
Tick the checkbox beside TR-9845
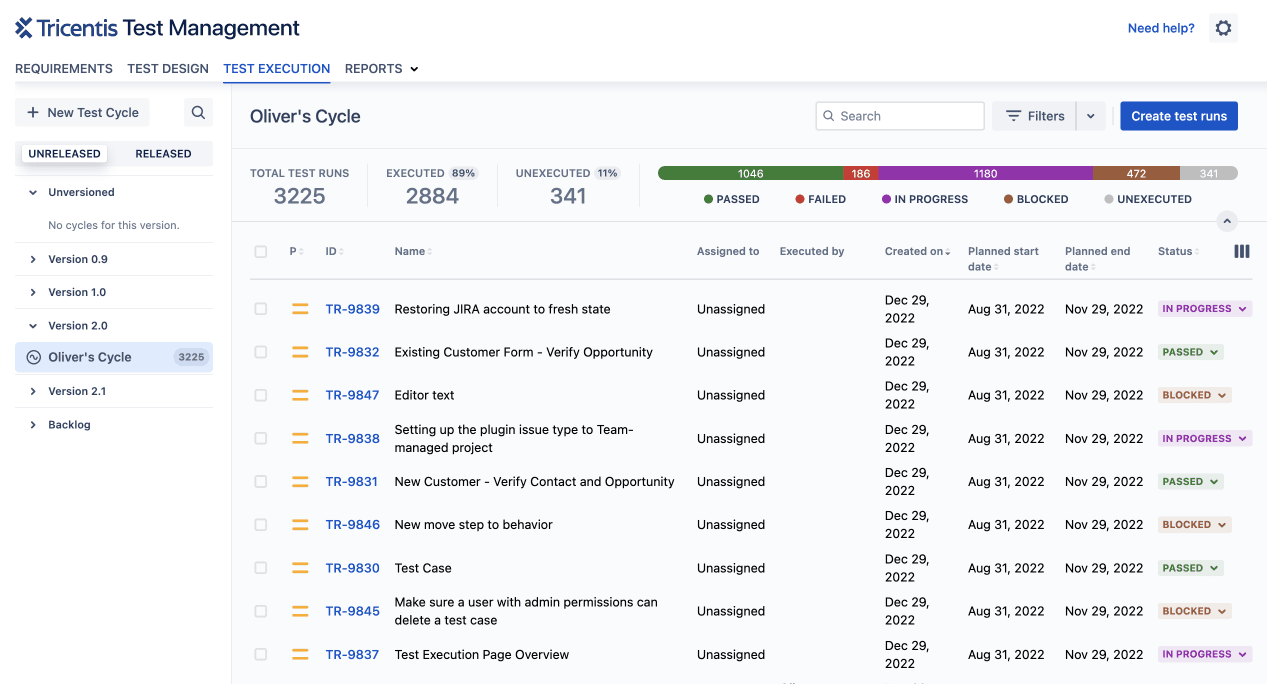point(261,611)
